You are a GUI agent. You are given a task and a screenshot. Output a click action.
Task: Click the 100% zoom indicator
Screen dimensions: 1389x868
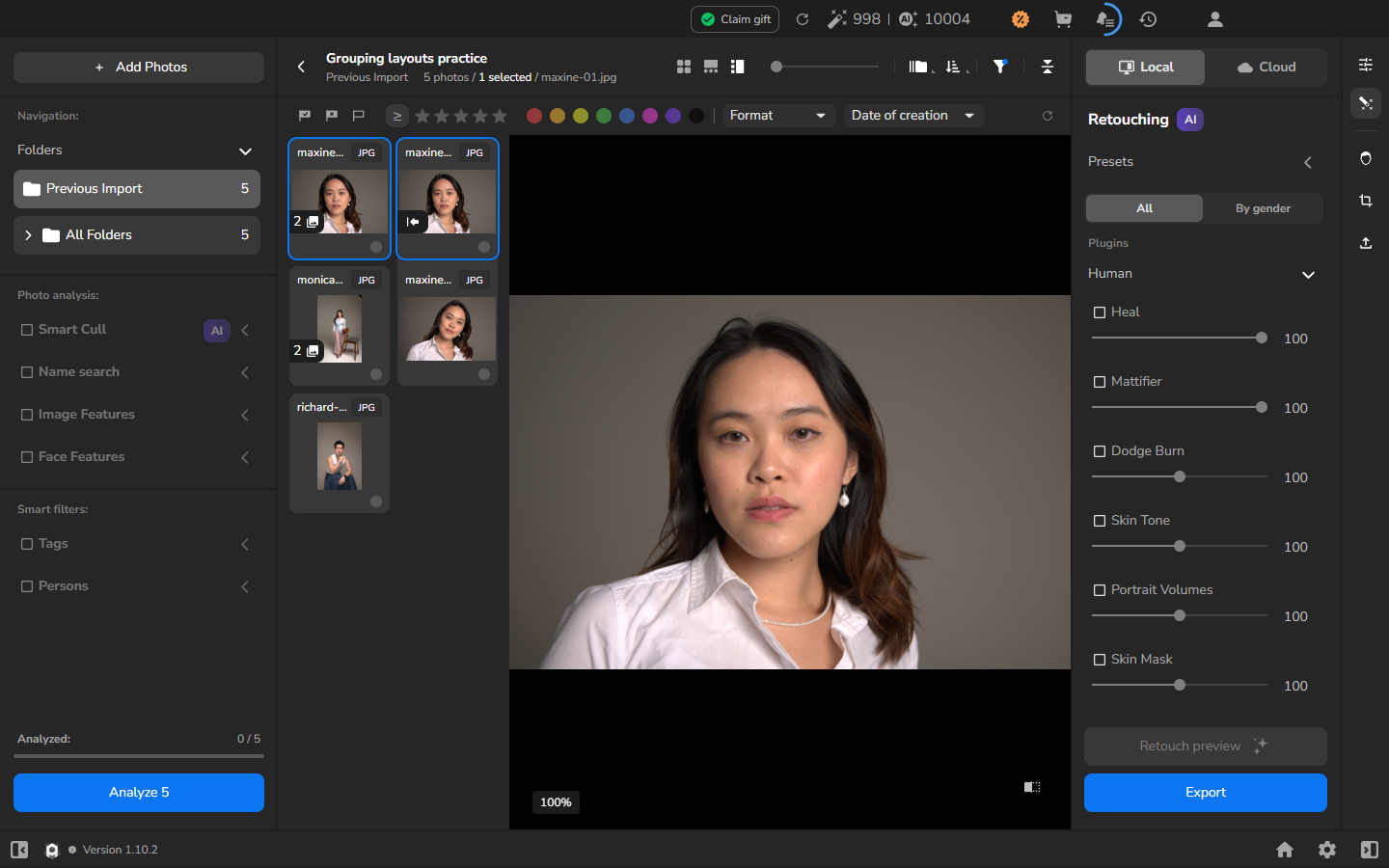556,802
